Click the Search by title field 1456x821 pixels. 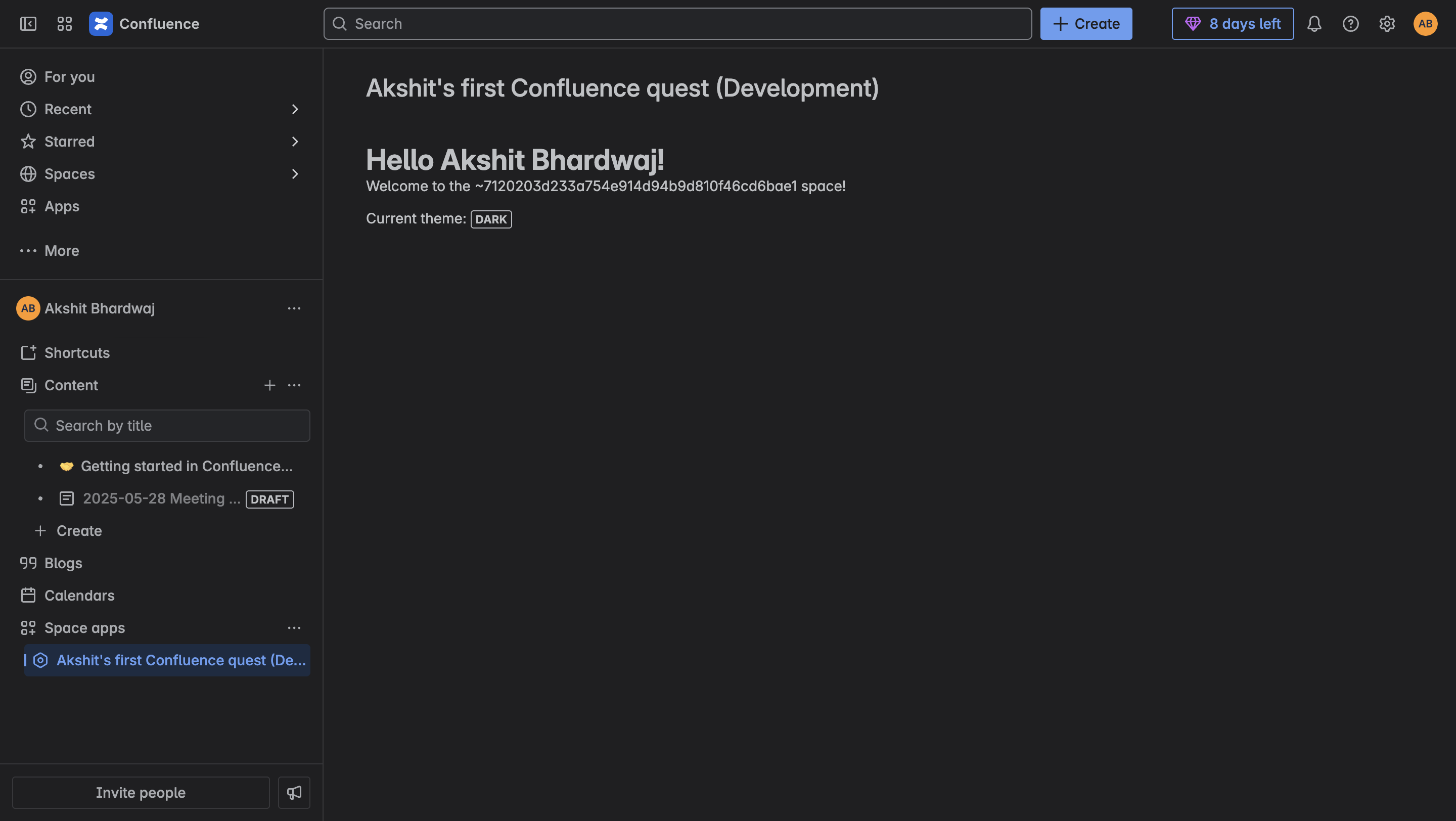[x=167, y=426]
